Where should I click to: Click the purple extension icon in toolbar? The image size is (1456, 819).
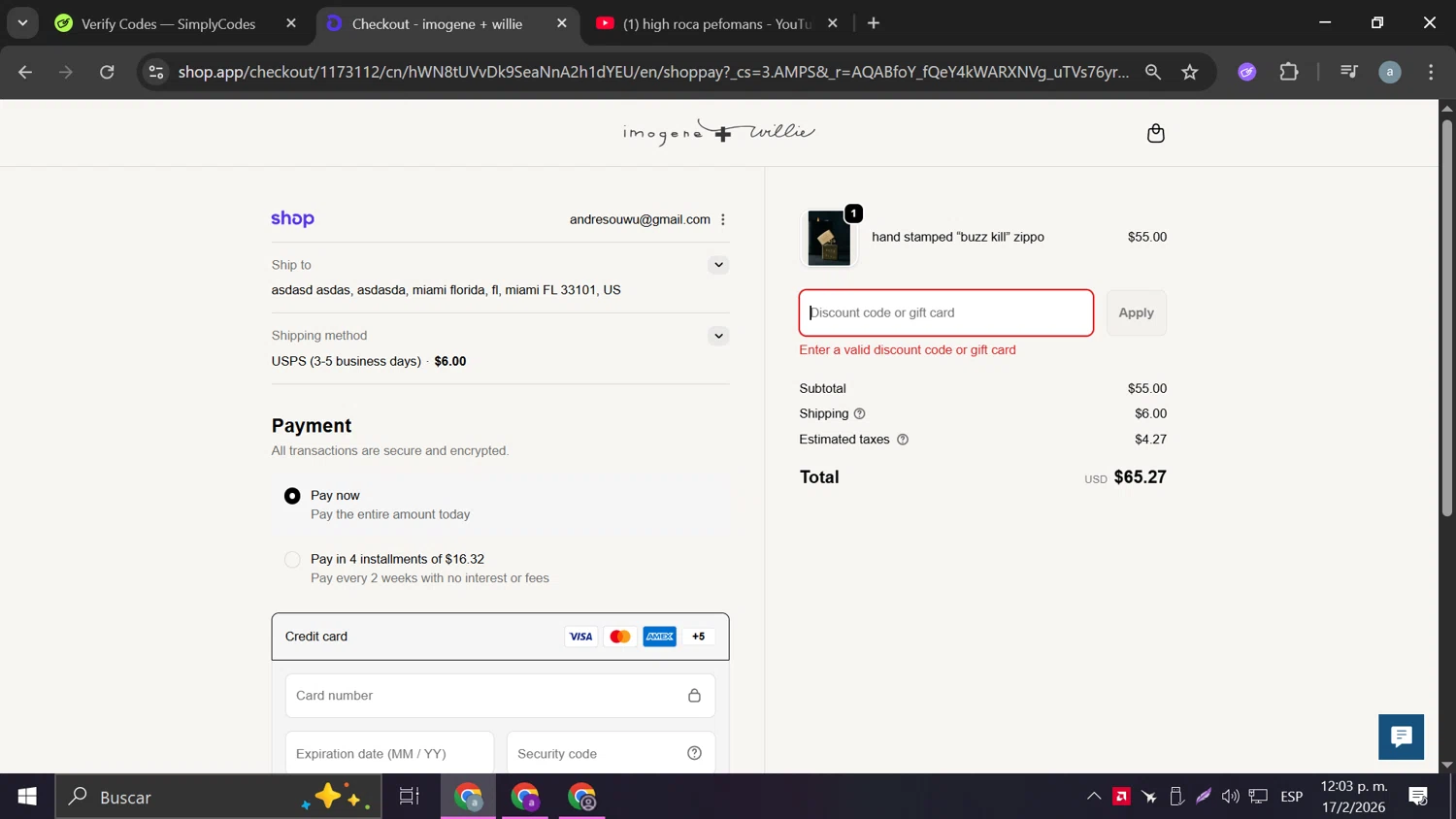pos(1247,72)
